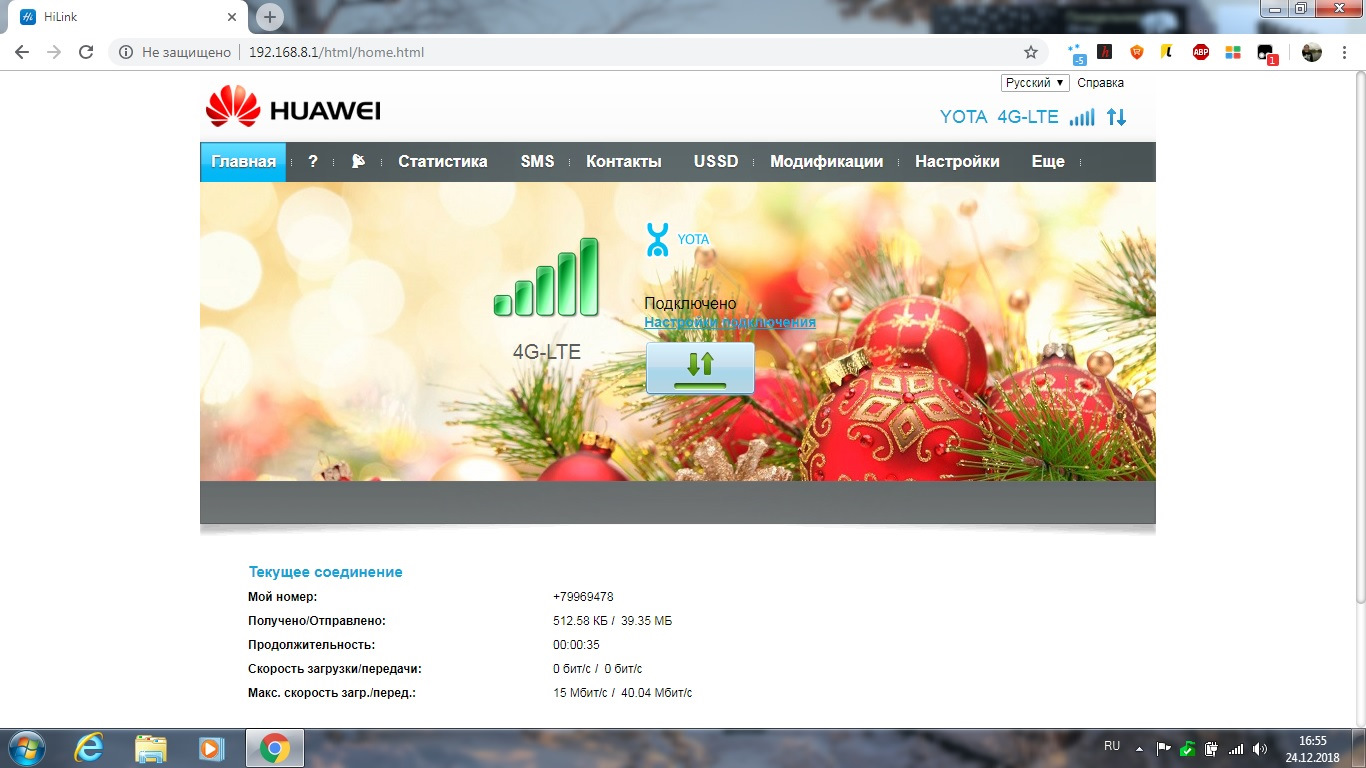Open the black extension with red 1 badge
The width and height of the screenshot is (1366, 768).
pyautogui.click(x=1267, y=53)
